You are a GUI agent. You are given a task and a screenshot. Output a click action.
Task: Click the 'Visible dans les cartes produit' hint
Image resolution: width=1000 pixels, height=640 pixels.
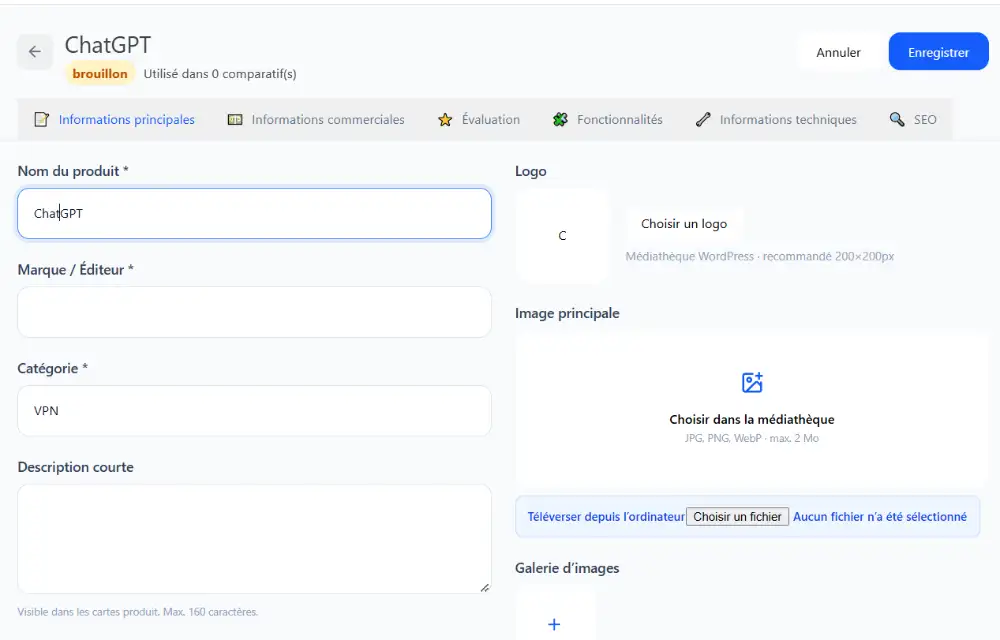(138, 612)
